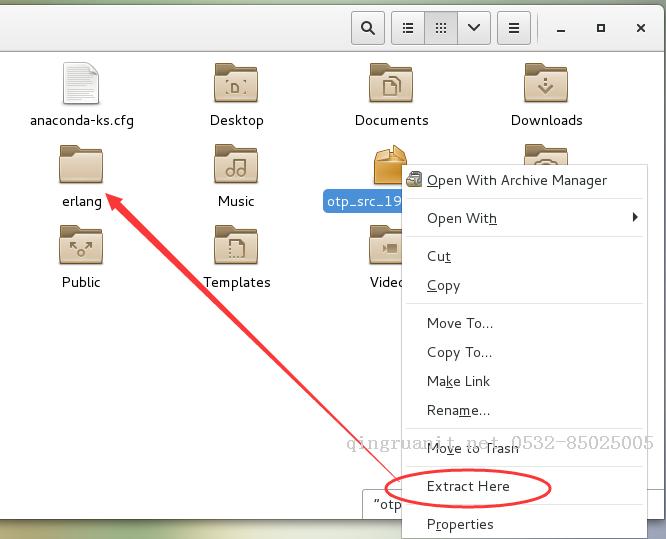
Task: Open the view options dropdown arrow
Action: 473,29
